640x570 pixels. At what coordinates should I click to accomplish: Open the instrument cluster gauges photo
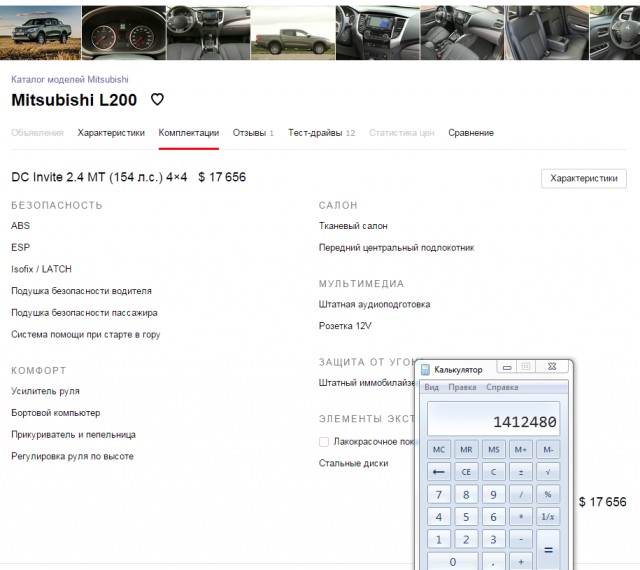pyautogui.click(x=124, y=33)
